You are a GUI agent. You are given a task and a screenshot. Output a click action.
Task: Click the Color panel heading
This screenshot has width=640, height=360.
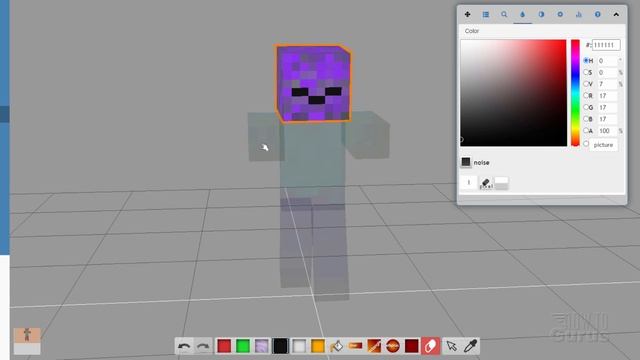point(471,31)
